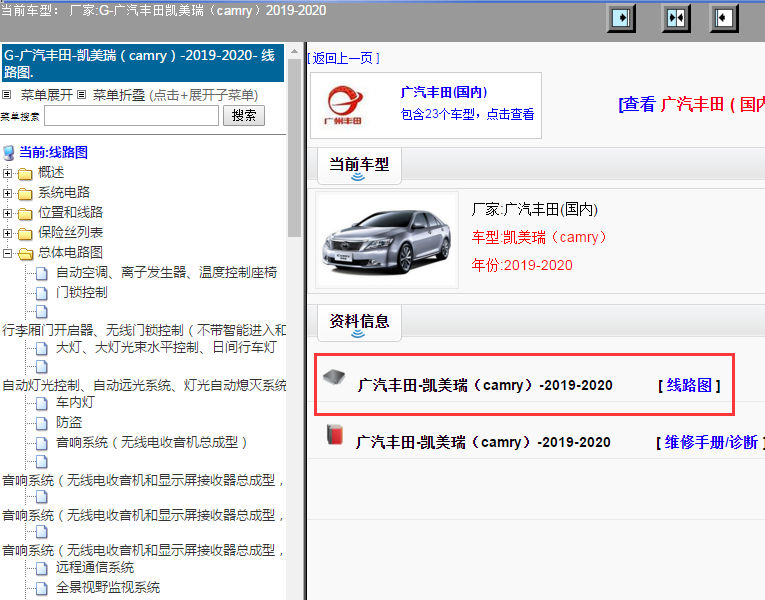The height and width of the screenshot is (600, 765).
Task: Click the 厂家:广汽丰田(国内) text
Action: pyautogui.click(x=534, y=210)
